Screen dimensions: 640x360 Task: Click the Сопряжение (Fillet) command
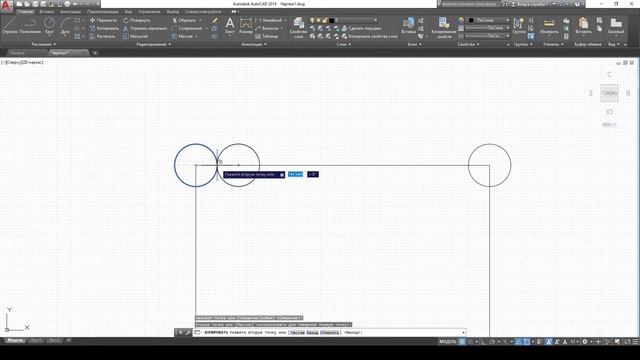point(187,28)
